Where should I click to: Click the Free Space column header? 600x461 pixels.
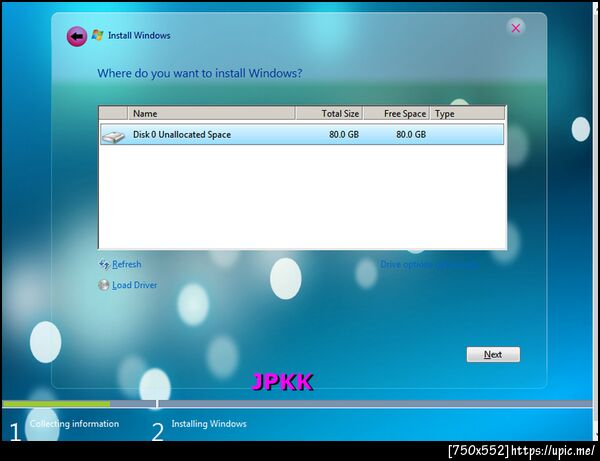[396, 114]
